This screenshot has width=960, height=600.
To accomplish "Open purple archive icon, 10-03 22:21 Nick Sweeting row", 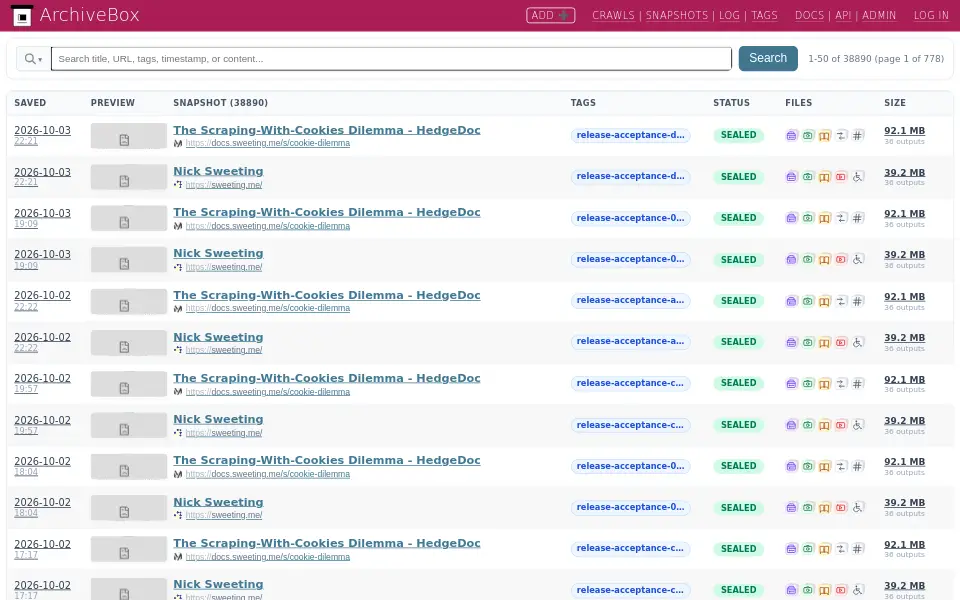I will [x=791, y=177].
